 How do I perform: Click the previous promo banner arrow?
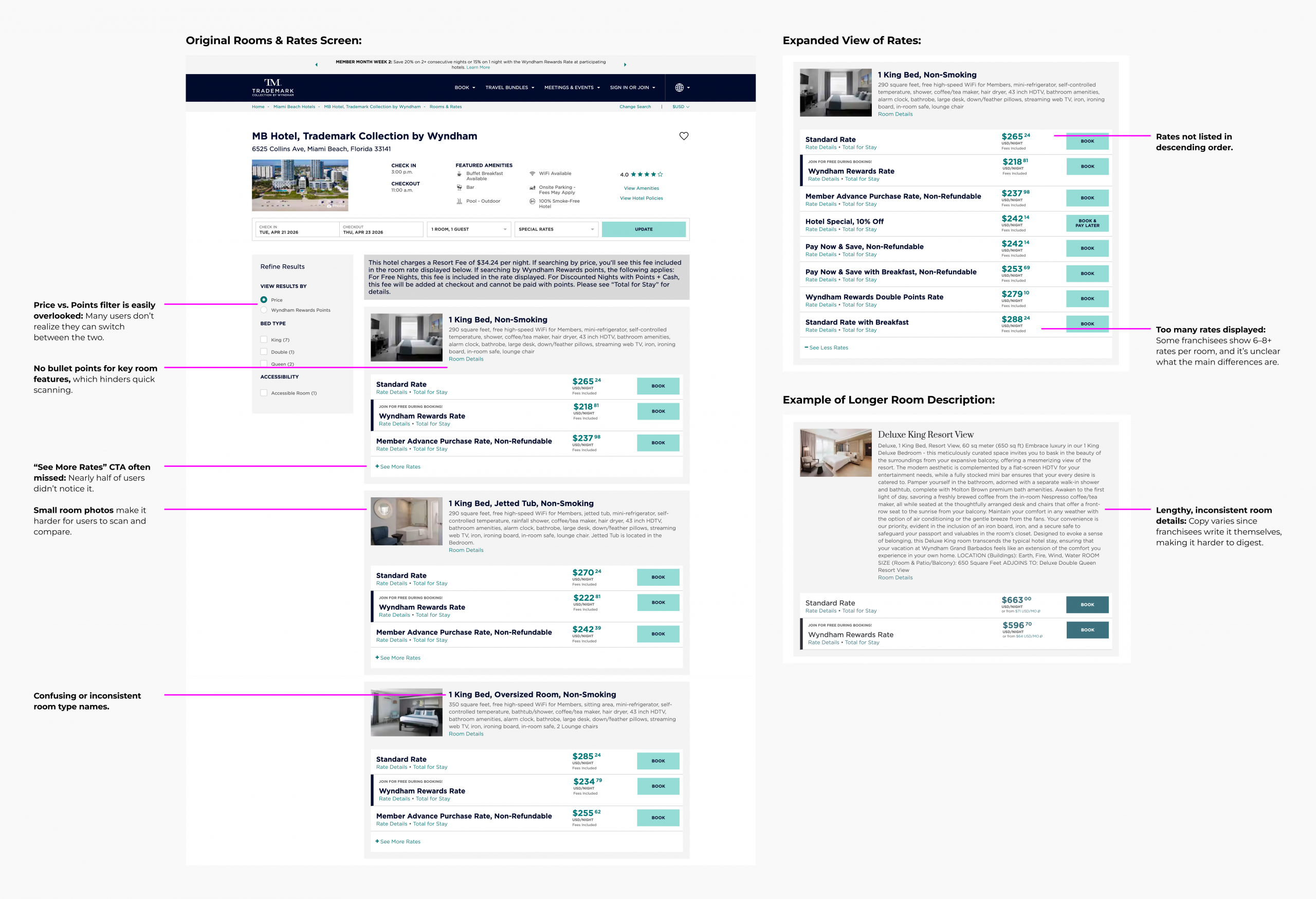point(317,65)
